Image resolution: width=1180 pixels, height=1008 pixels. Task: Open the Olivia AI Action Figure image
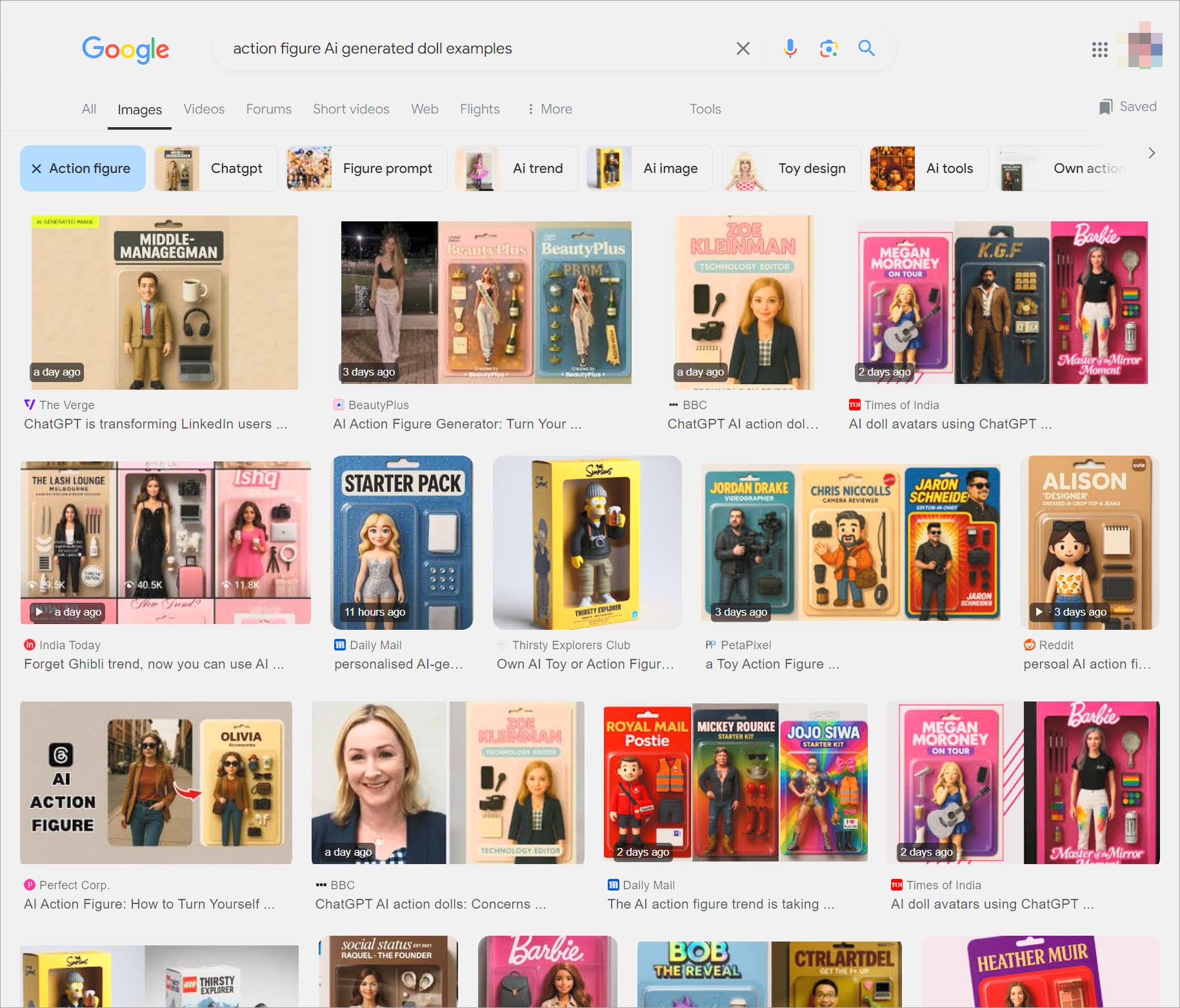coord(156,783)
